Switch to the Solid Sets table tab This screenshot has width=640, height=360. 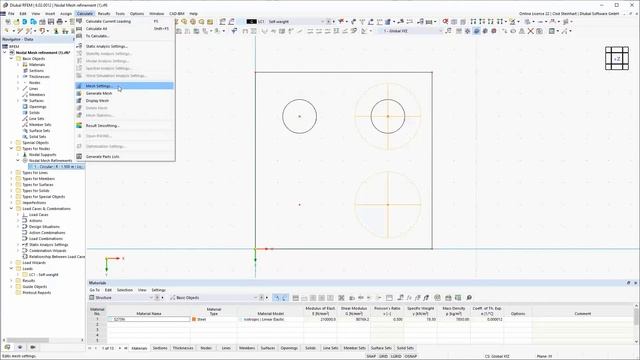point(405,348)
